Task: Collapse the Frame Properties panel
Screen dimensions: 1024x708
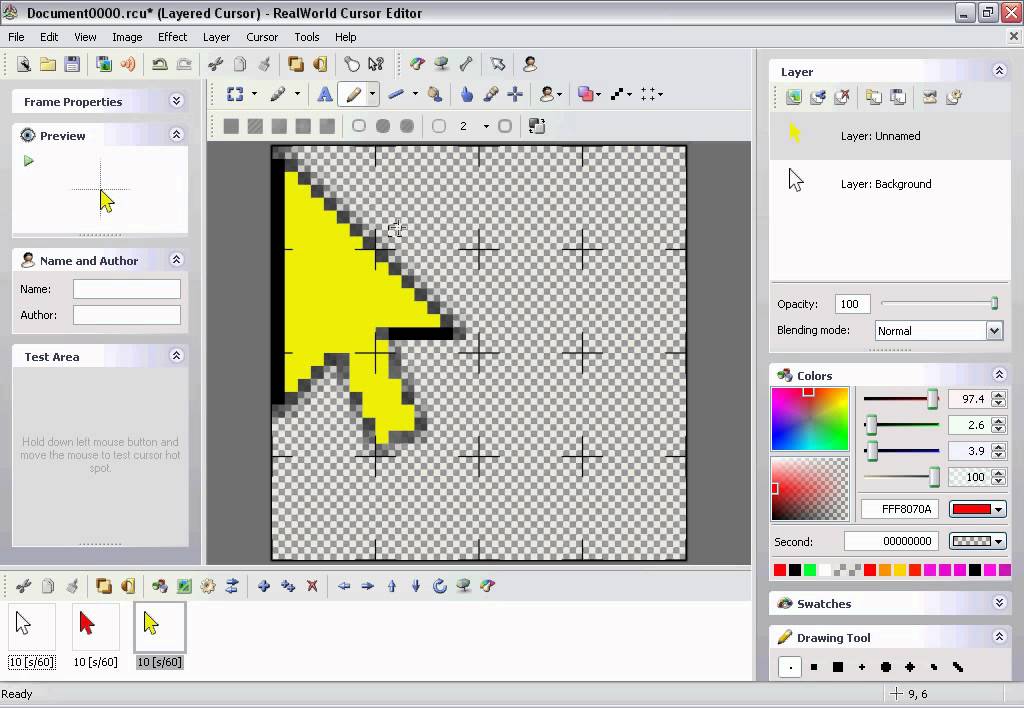Action: (x=176, y=101)
